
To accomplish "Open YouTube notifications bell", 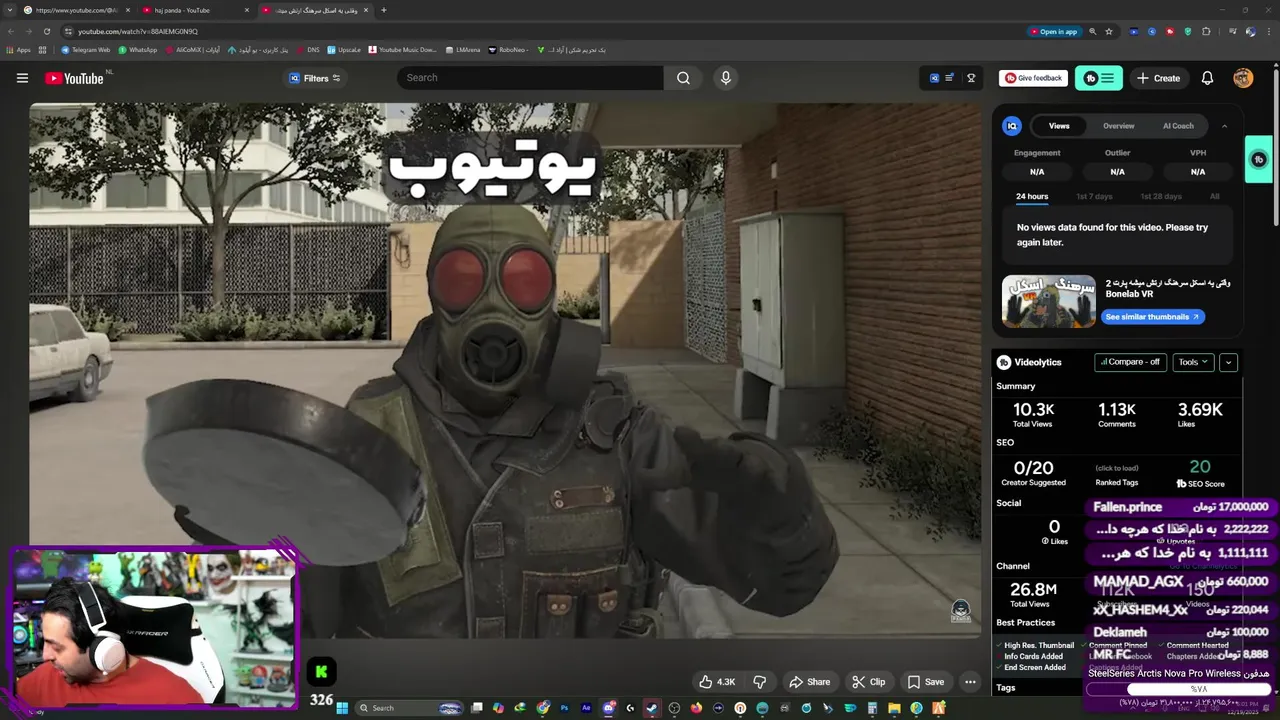I will tap(1207, 78).
